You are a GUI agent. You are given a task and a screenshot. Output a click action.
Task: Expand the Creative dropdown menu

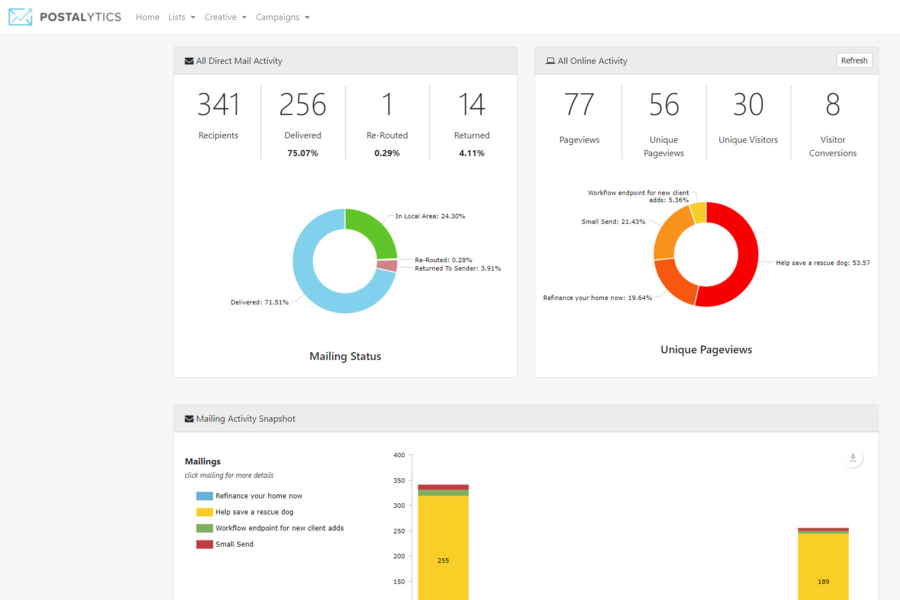pos(225,17)
